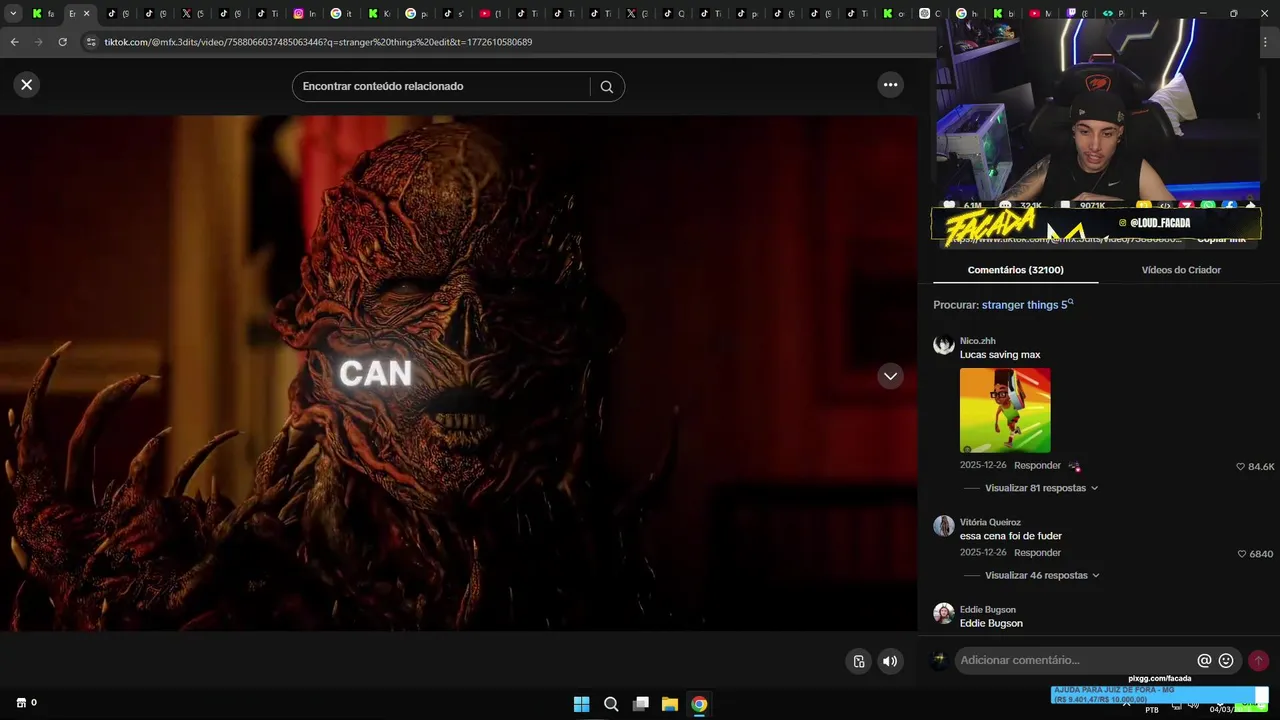Screen dimensions: 1280x720
Task: Like the Nico.zhh comment with 84.6K likes
Action: point(1241,467)
